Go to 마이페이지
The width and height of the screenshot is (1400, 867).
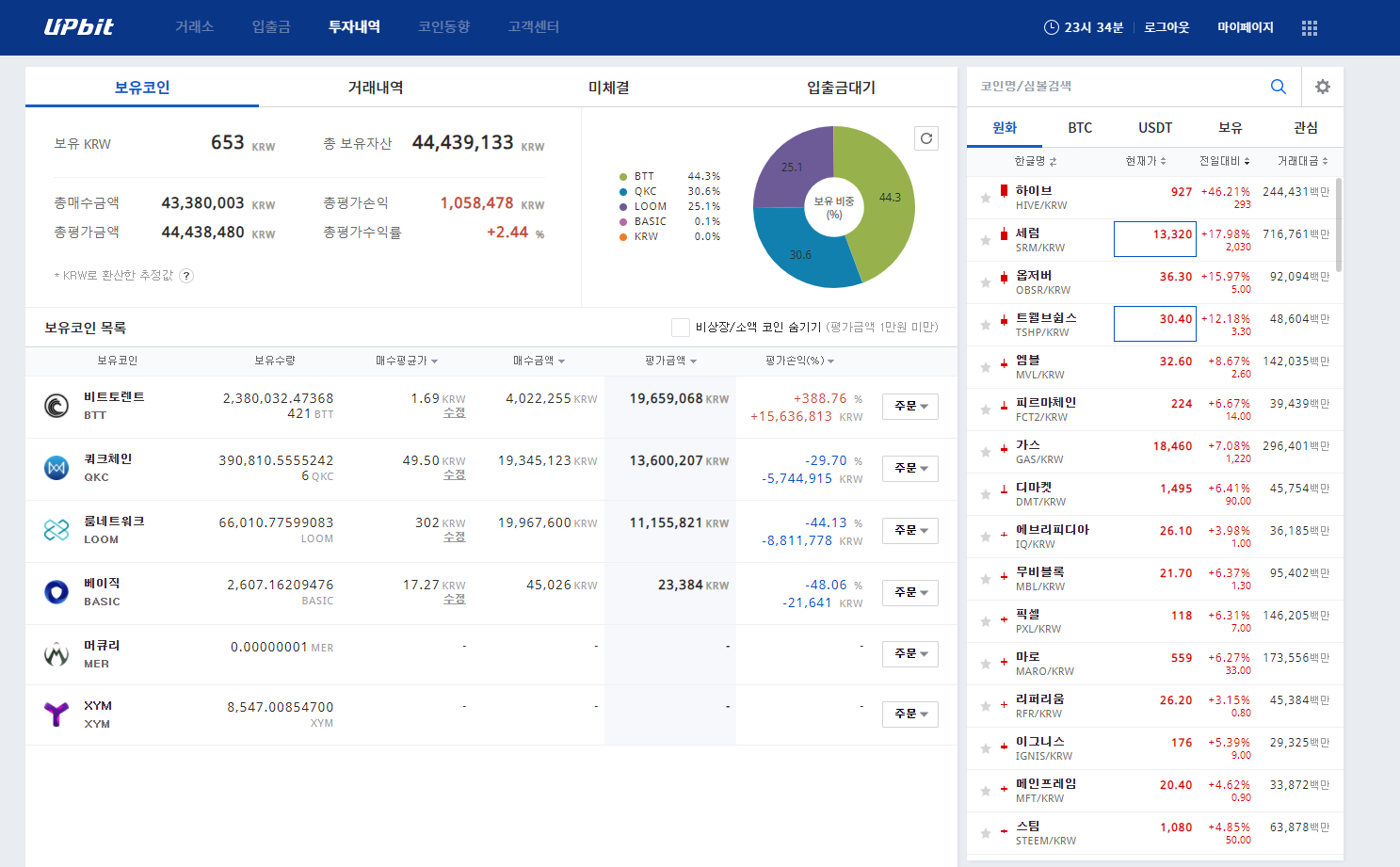tap(1246, 28)
